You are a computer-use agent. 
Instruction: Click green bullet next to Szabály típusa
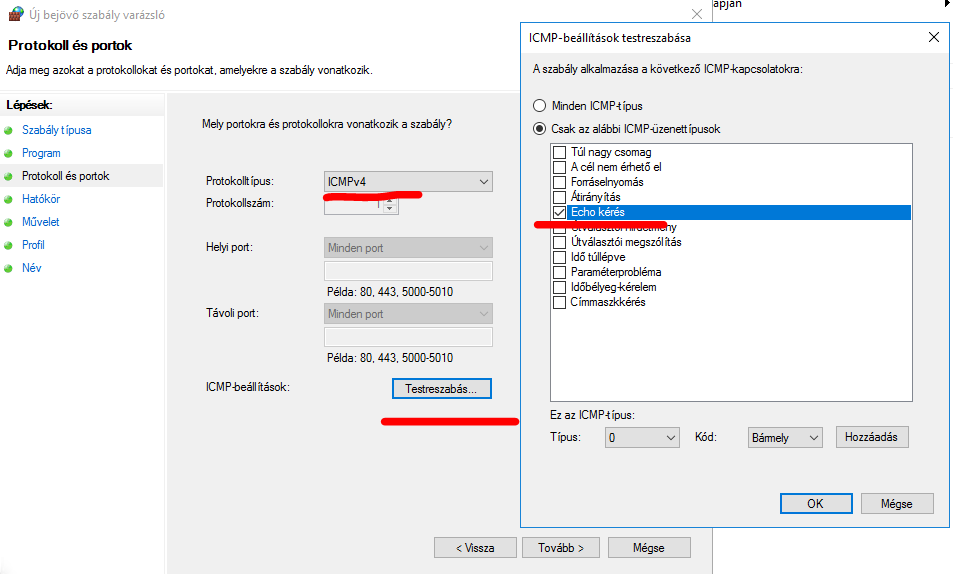pyautogui.click(x=9, y=131)
